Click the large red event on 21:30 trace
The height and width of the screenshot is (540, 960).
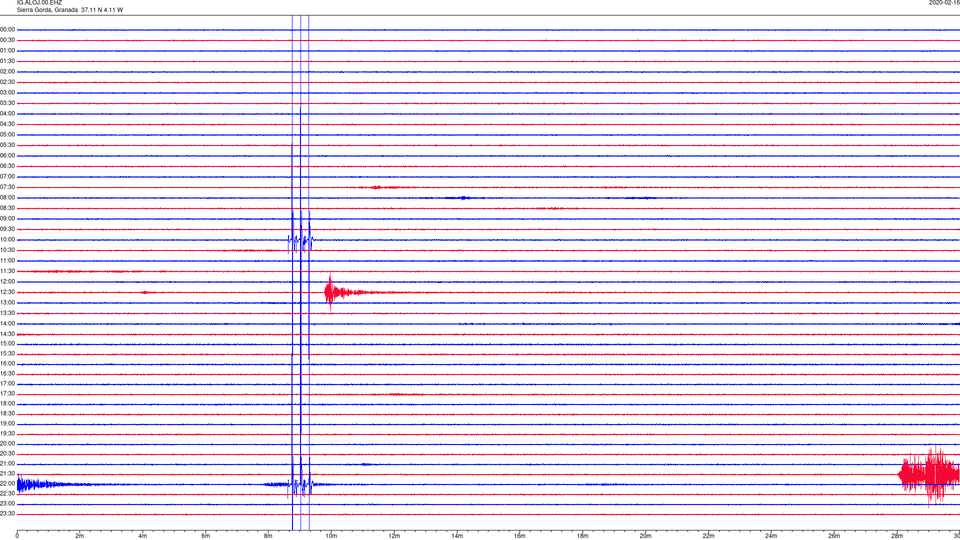(x=929, y=474)
